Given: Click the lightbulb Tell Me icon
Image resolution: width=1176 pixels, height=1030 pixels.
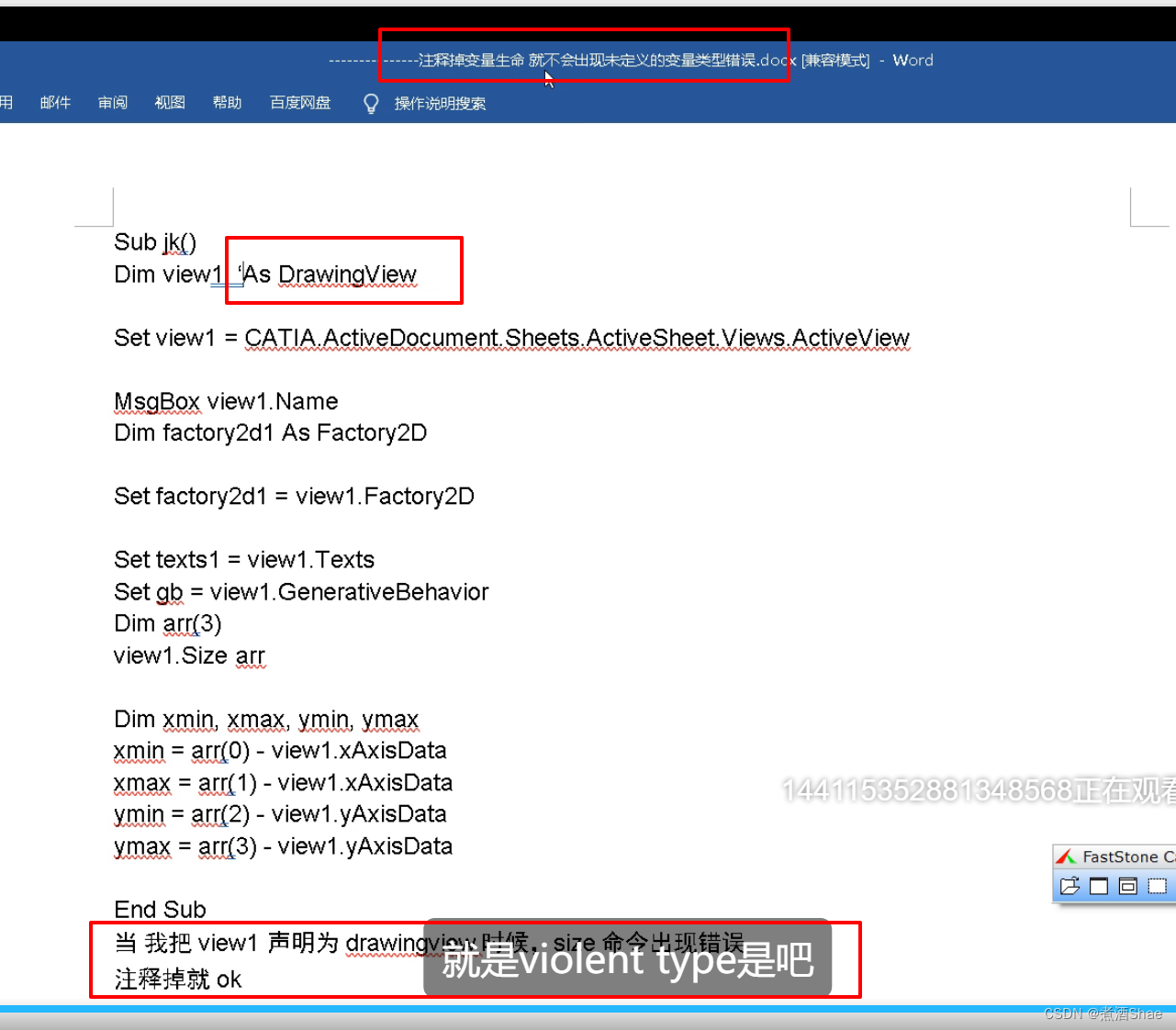Looking at the screenshot, I should [x=371, y=104].
